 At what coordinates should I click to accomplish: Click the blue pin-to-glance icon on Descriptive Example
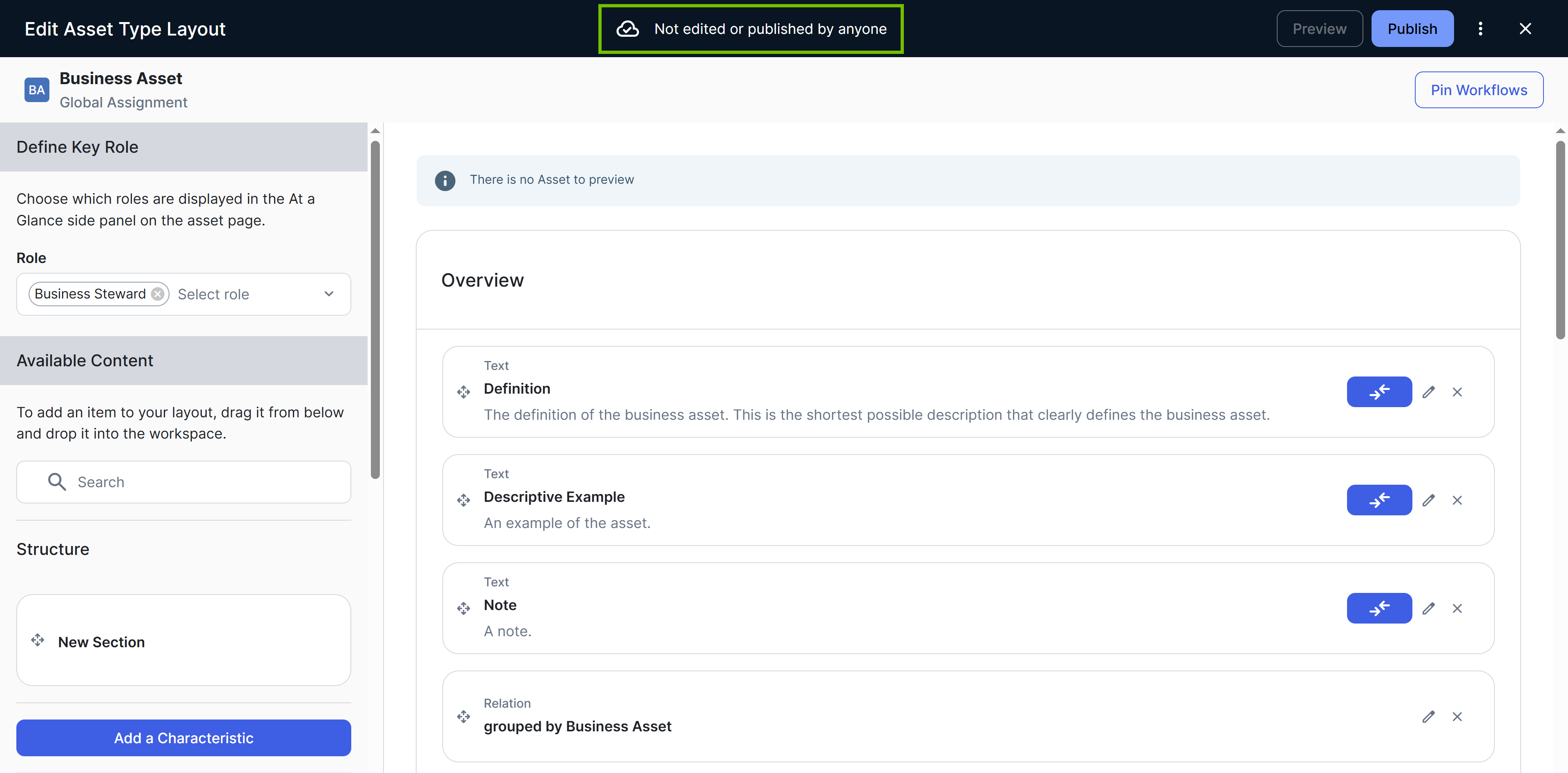[1379, 500]
